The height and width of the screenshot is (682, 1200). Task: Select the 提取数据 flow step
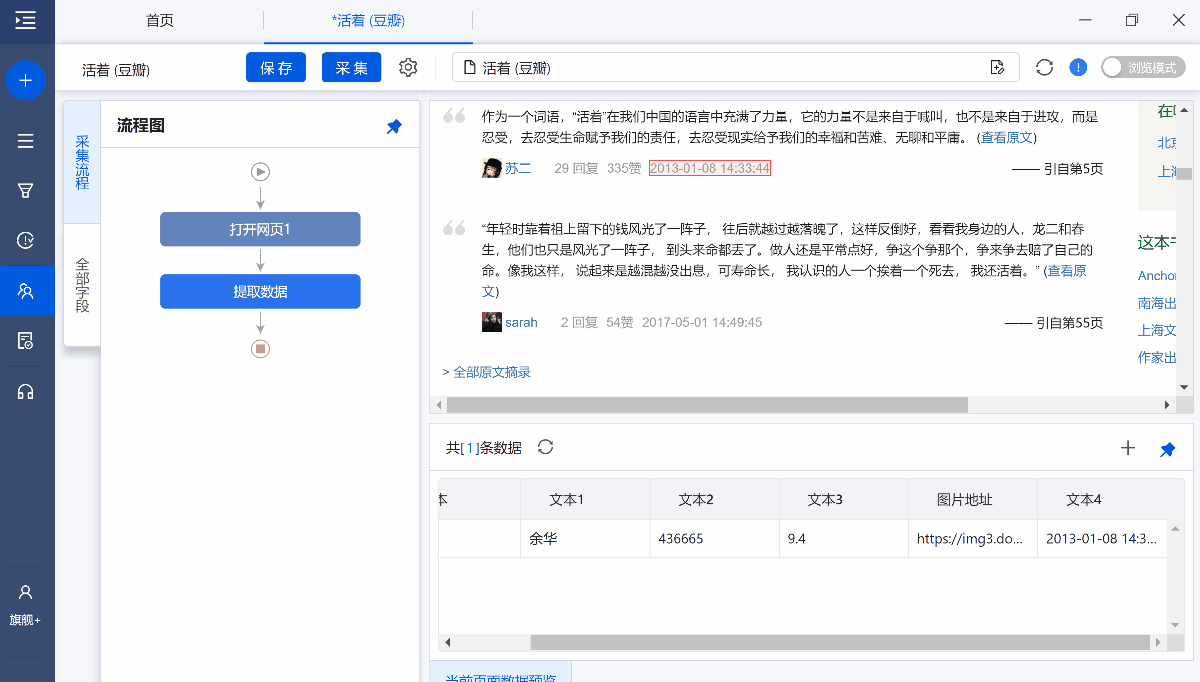click(260, 291)
